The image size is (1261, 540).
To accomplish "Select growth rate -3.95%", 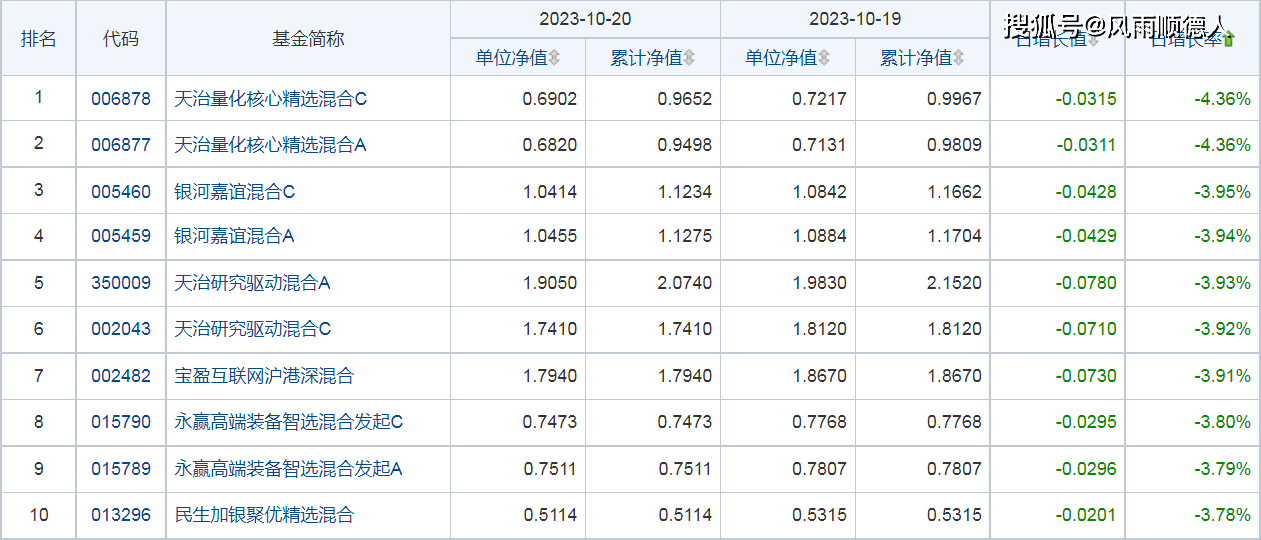I will coord(1222,191).
